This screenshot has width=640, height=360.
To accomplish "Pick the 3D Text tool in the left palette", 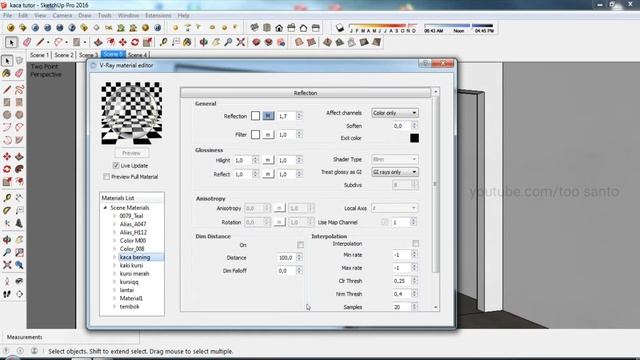I will coord(19,223).
